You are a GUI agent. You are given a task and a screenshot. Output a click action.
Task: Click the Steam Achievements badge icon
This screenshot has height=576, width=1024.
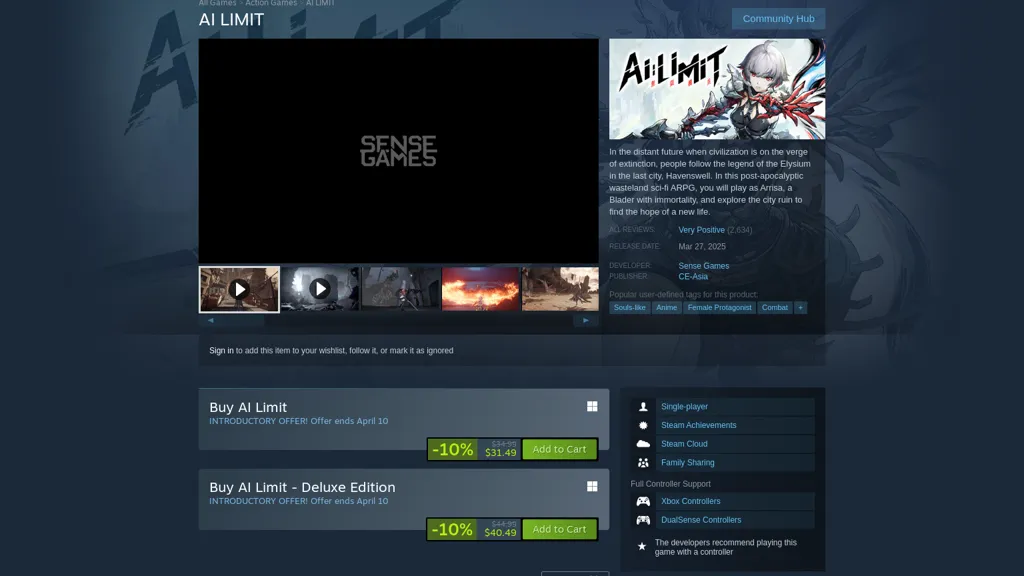tap(643, 425)
